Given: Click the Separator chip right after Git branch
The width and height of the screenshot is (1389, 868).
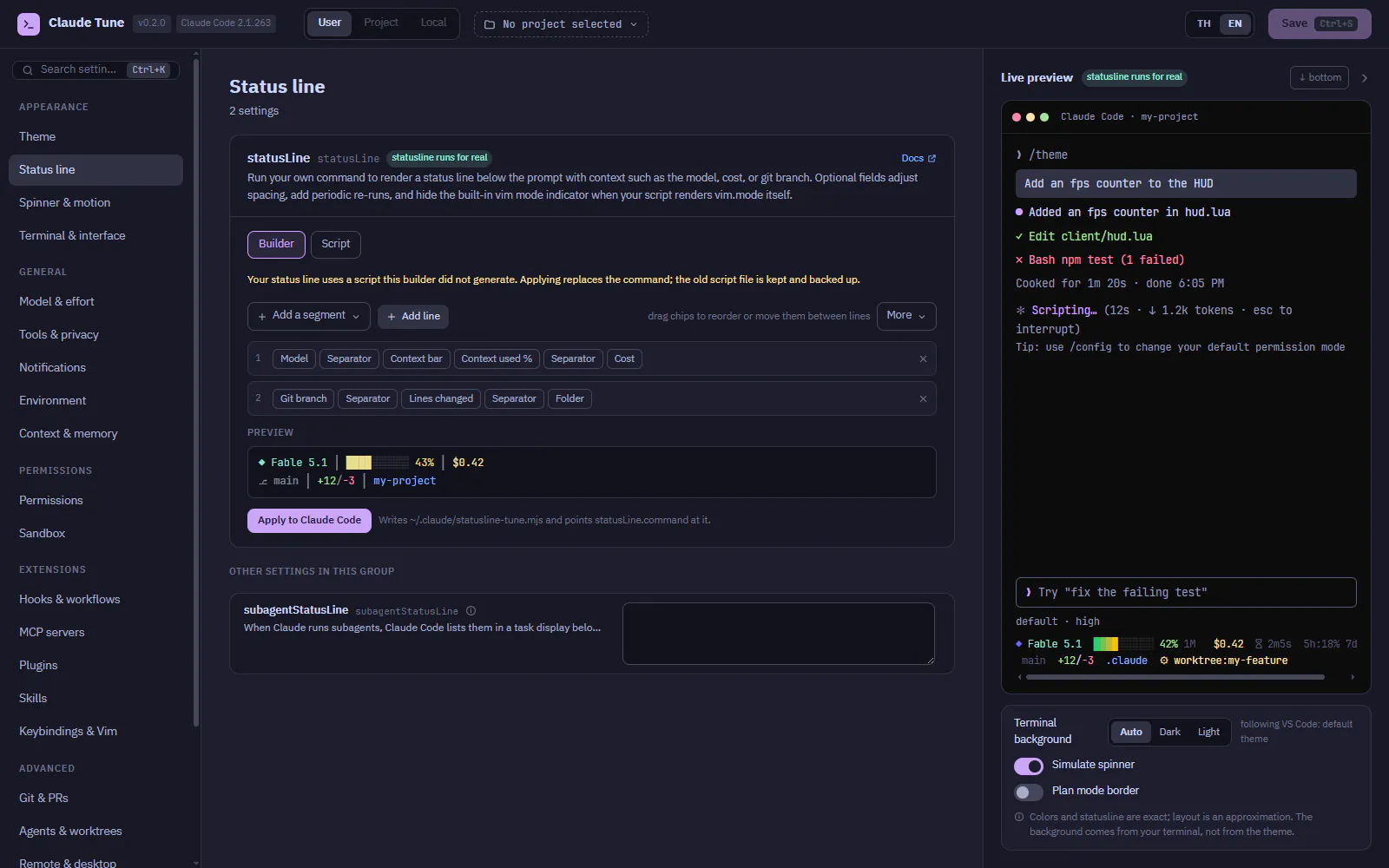Looking at the screenshot, I should click(x=368, y=399).
